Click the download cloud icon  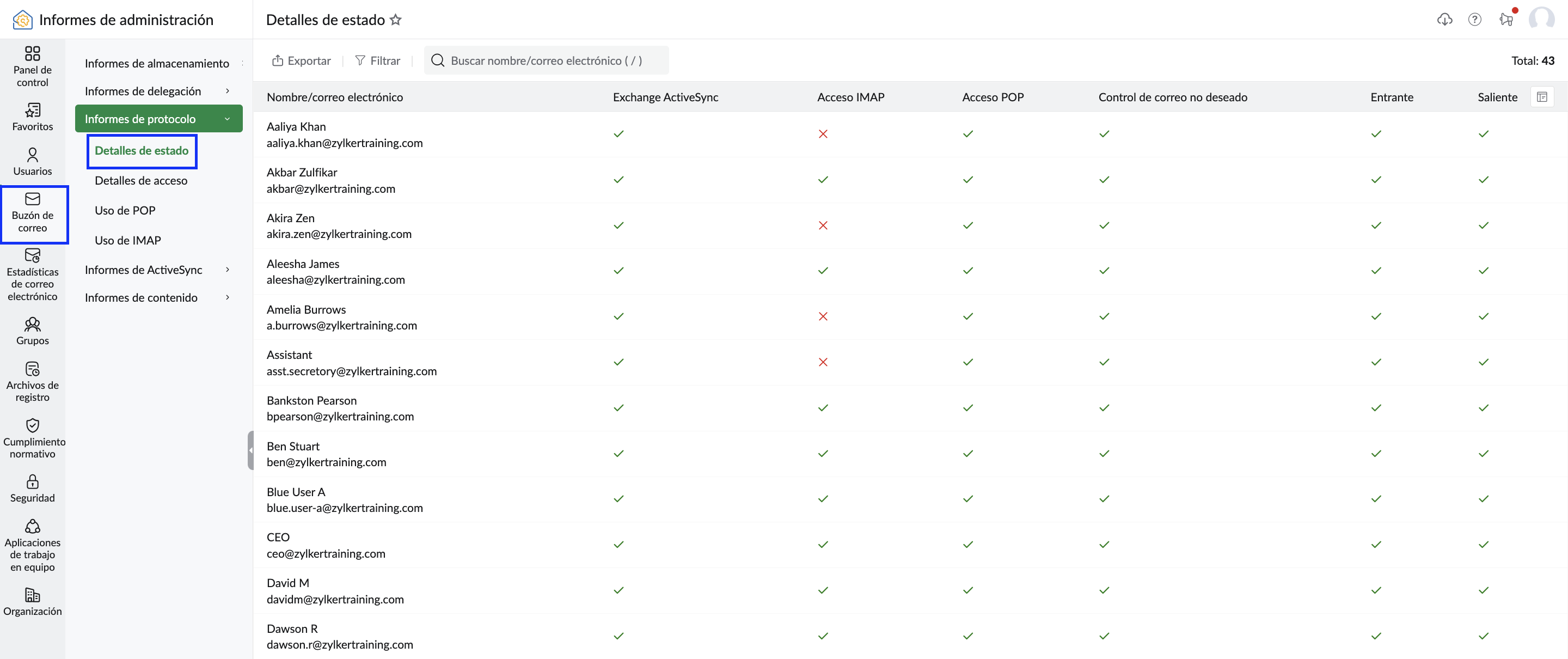click(x=1444, y=20)
